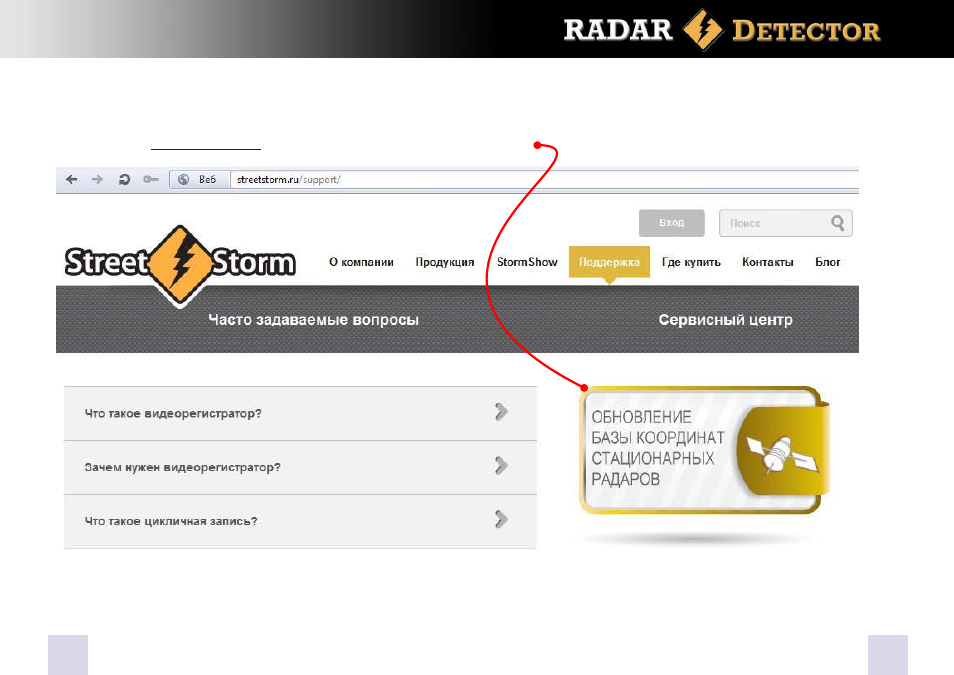This screenshot has width=954, height=675.
Task: Click the magnifier search icon
Action: 838,223
